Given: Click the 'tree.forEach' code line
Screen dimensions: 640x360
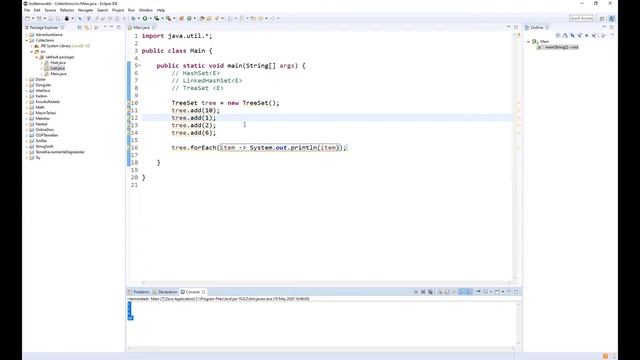Looking at the screenshot, I should [x=259, y=147].
